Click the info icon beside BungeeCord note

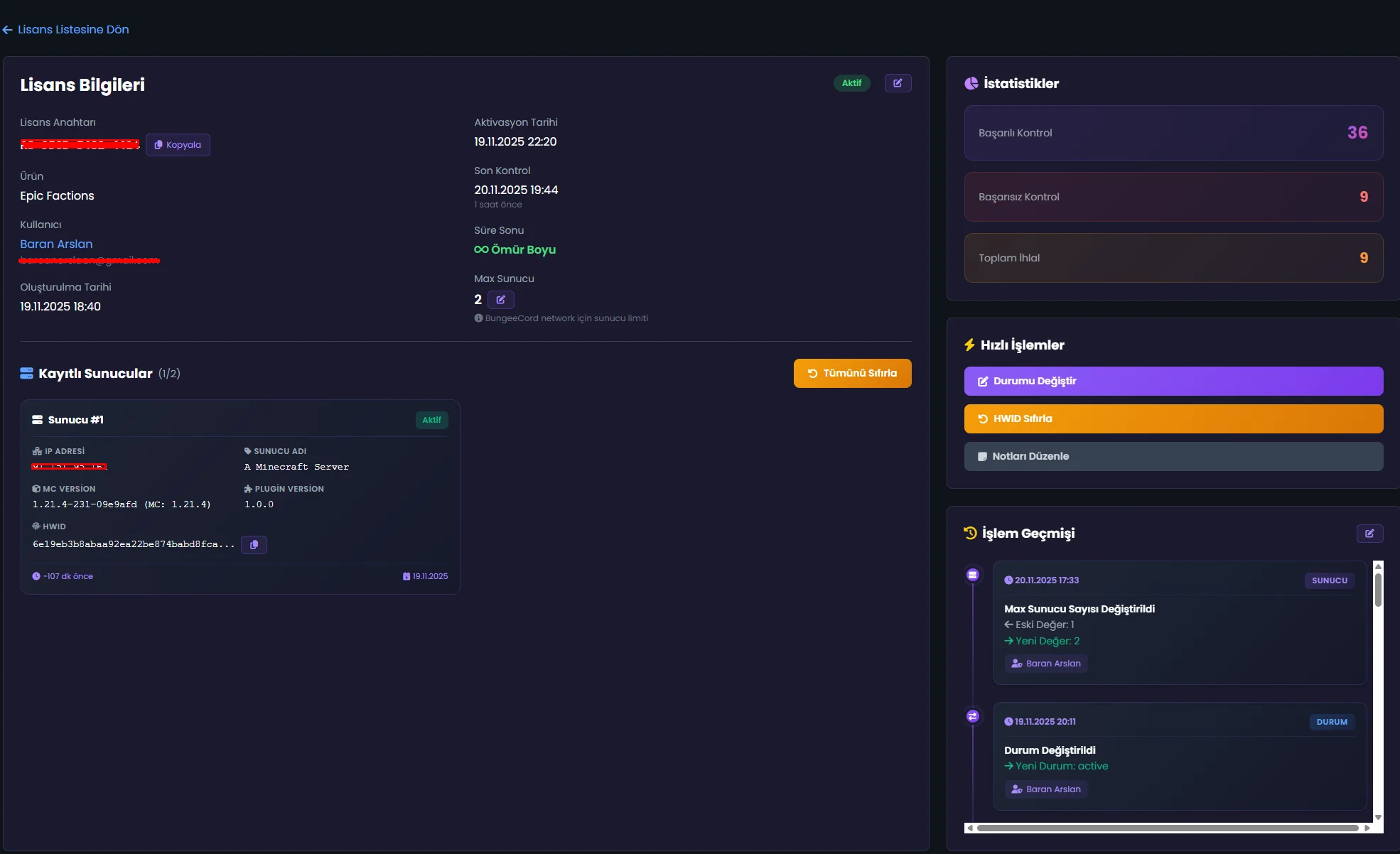478,318
